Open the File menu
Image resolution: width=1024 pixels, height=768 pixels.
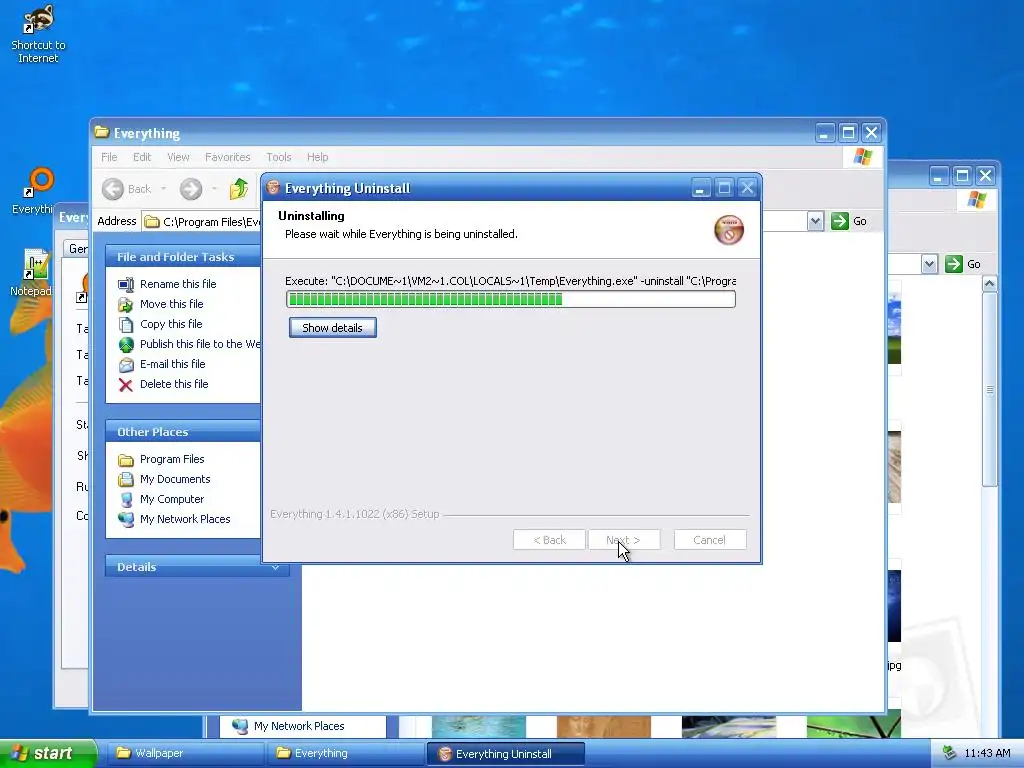pyautogui.click(x=109, y=157)
